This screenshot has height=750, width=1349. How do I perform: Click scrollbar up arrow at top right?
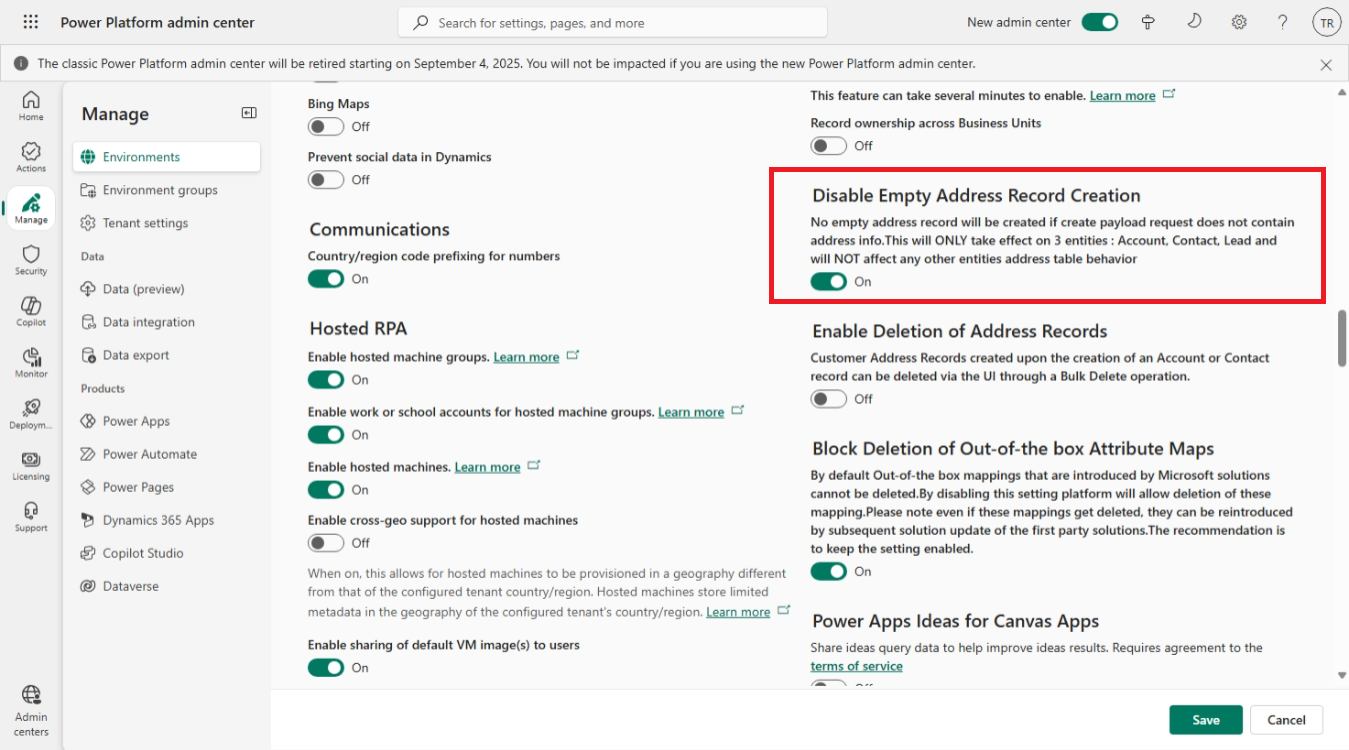(1342, 92)
